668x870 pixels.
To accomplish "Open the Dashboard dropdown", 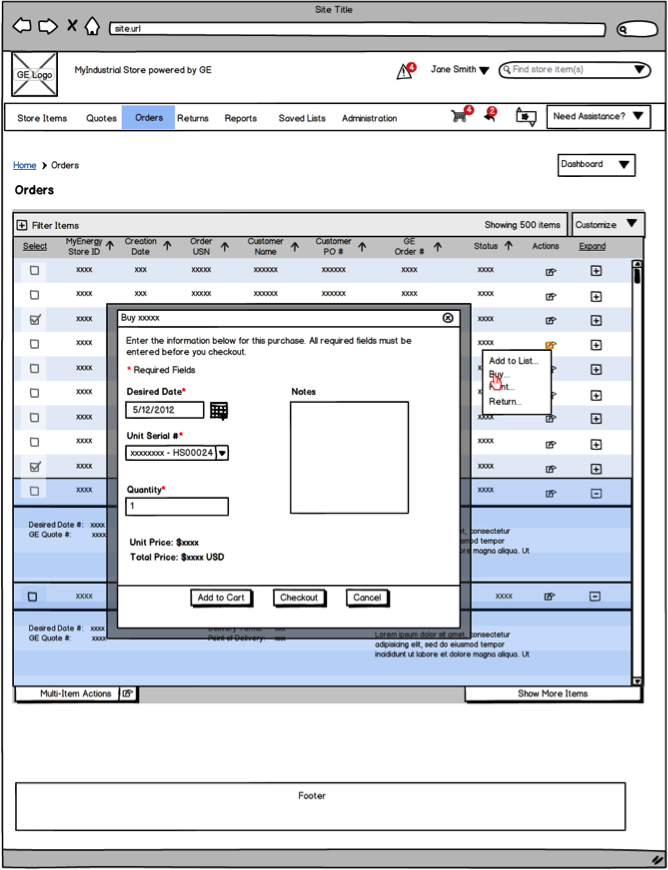I will (x=596, y=165).
